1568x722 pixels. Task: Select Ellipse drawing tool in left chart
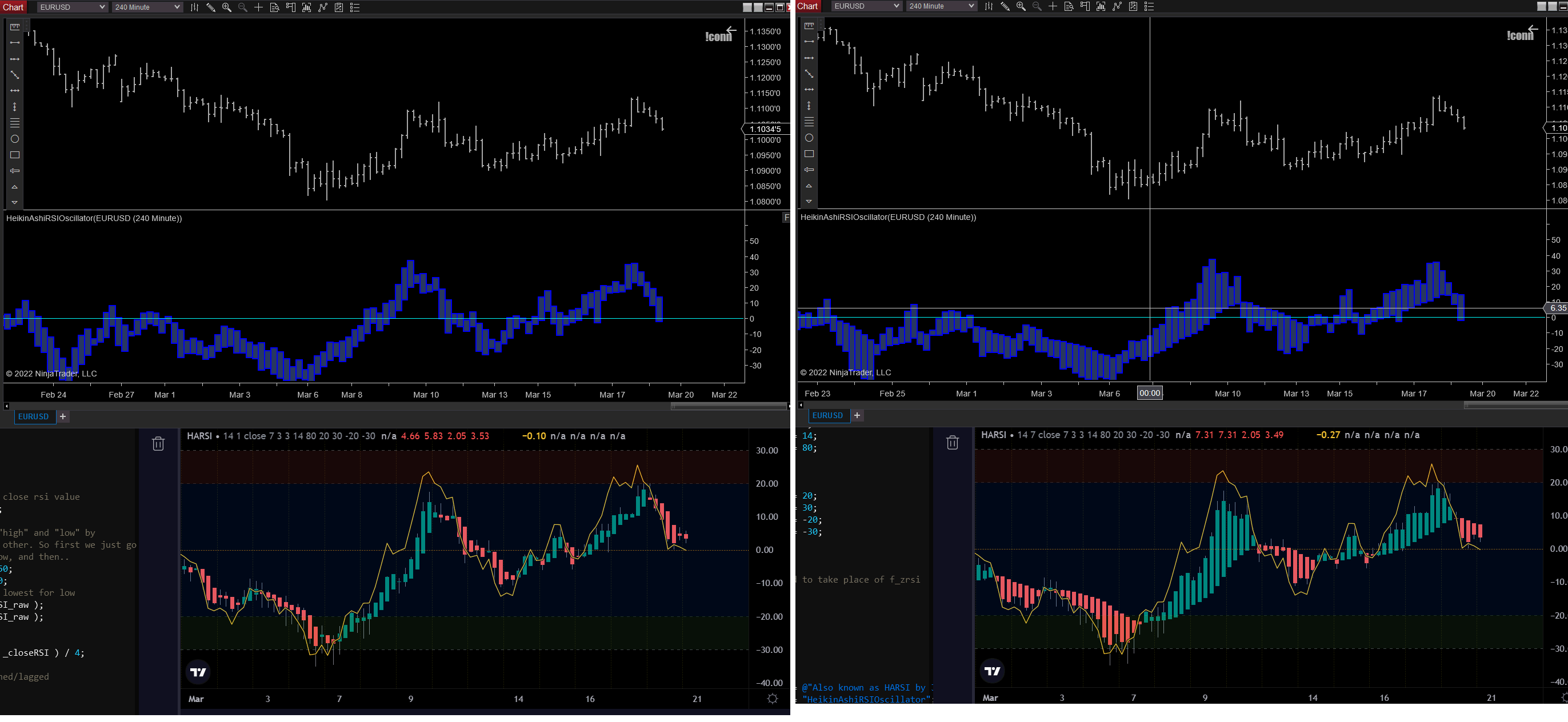tap(15, 139)
